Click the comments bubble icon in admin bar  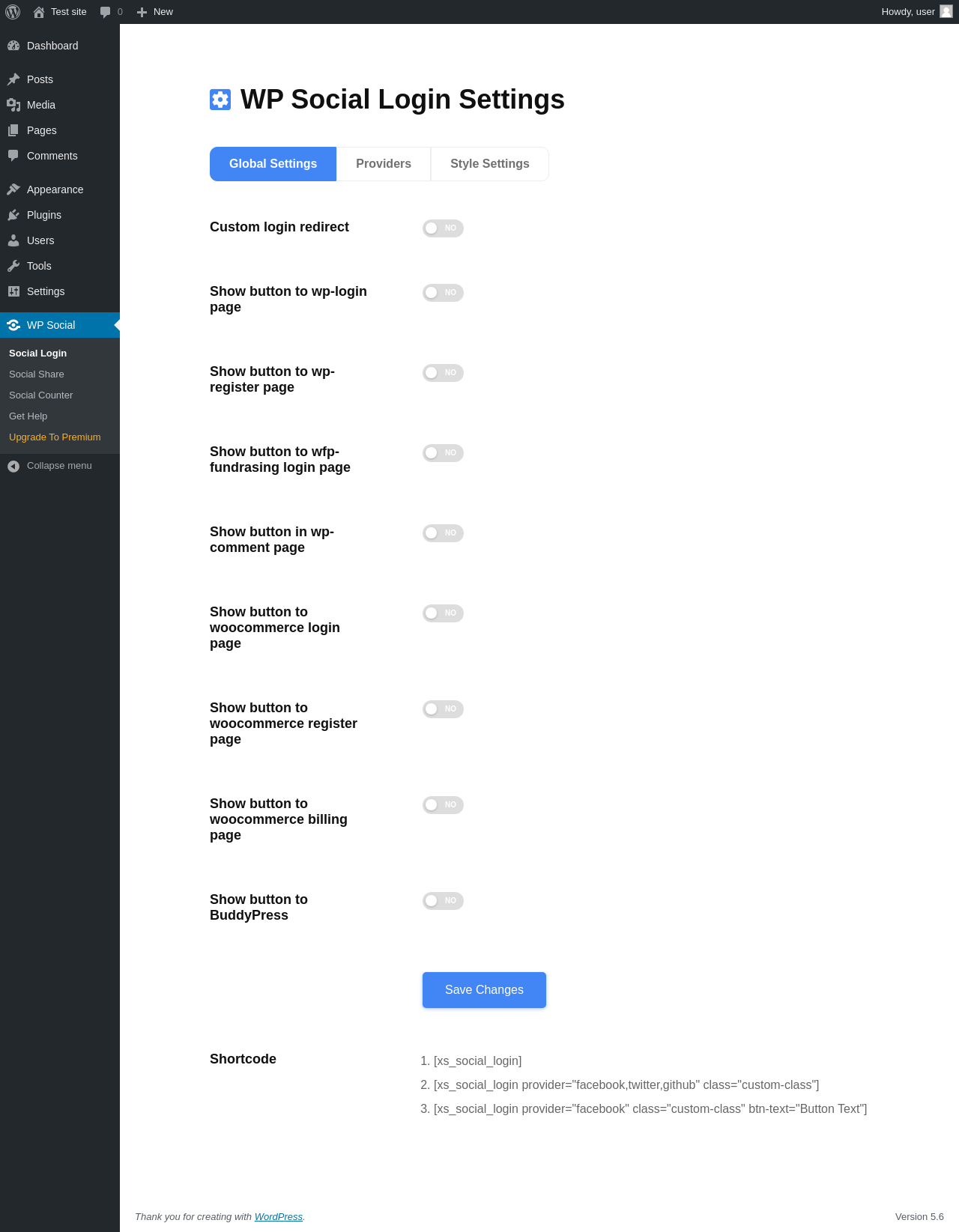tap(106, 12)
